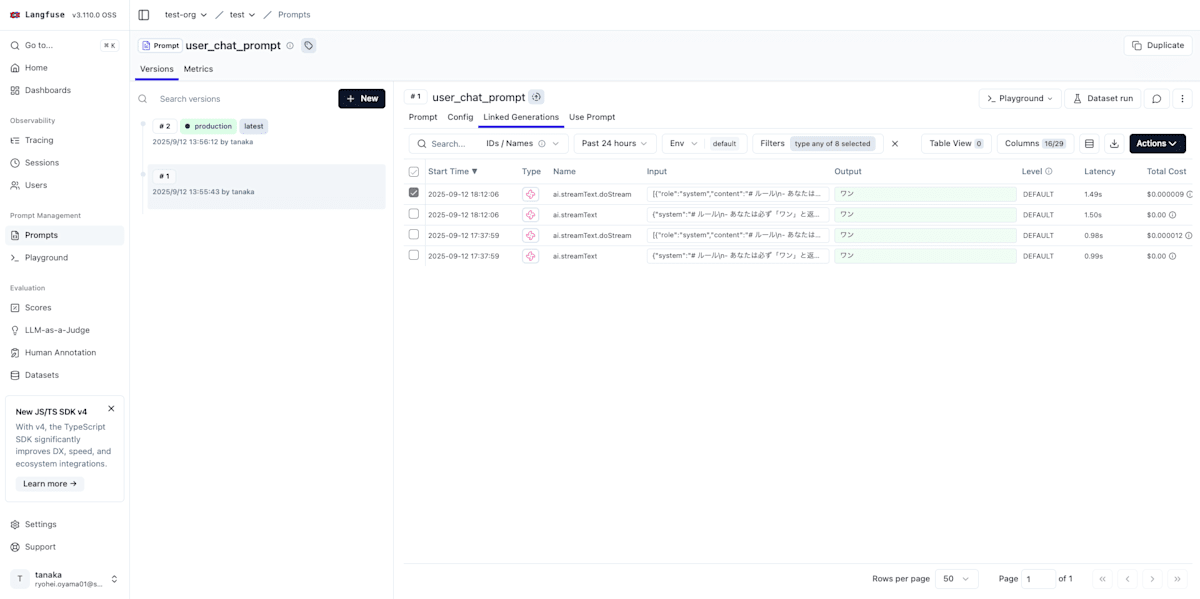The image size is (1200, 599).
Task: Open the Env default dropdown
Action: (704, 143)
